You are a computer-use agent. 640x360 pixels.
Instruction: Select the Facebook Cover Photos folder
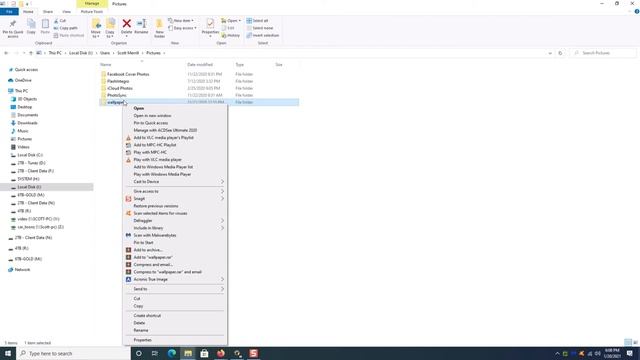point(128,74)
